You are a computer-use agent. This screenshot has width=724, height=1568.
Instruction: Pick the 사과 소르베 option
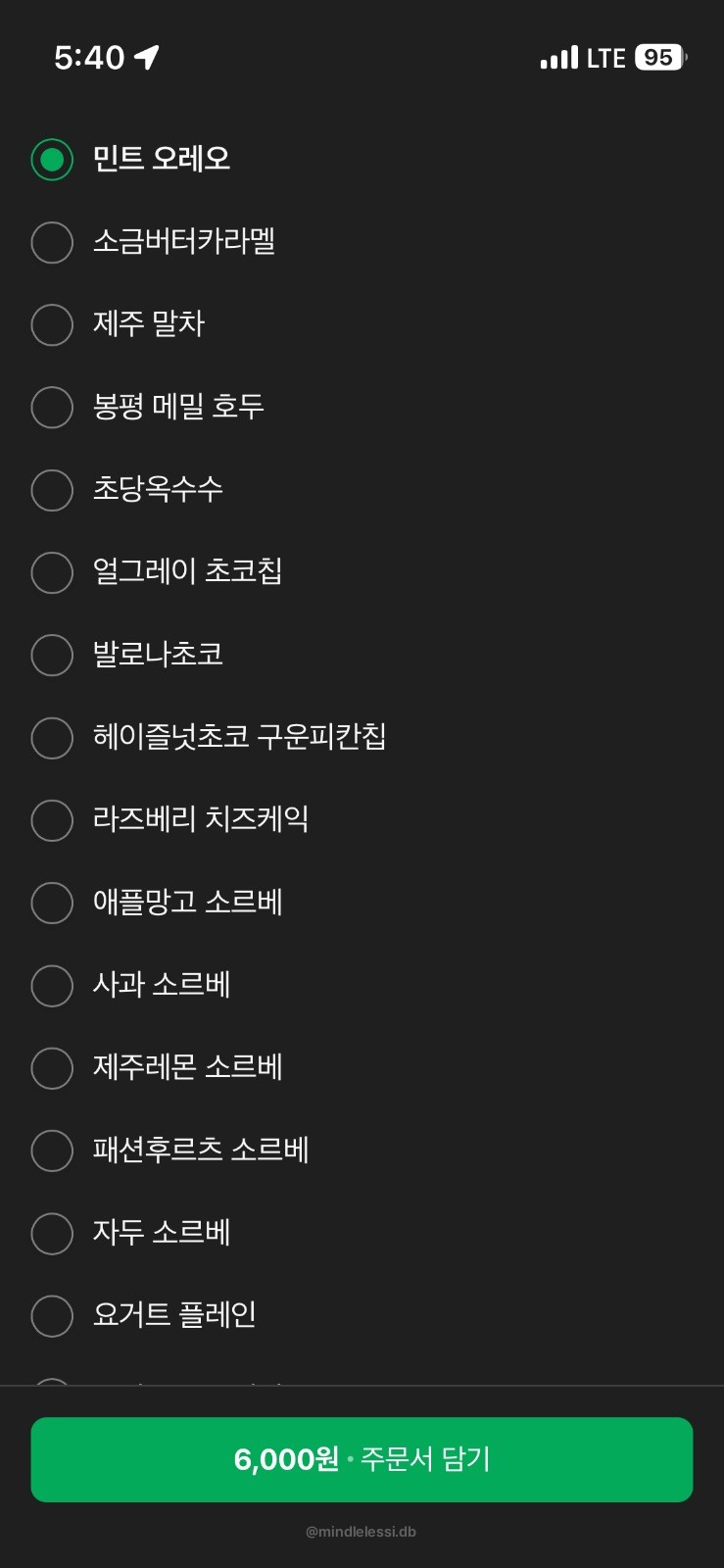[52, 985]
